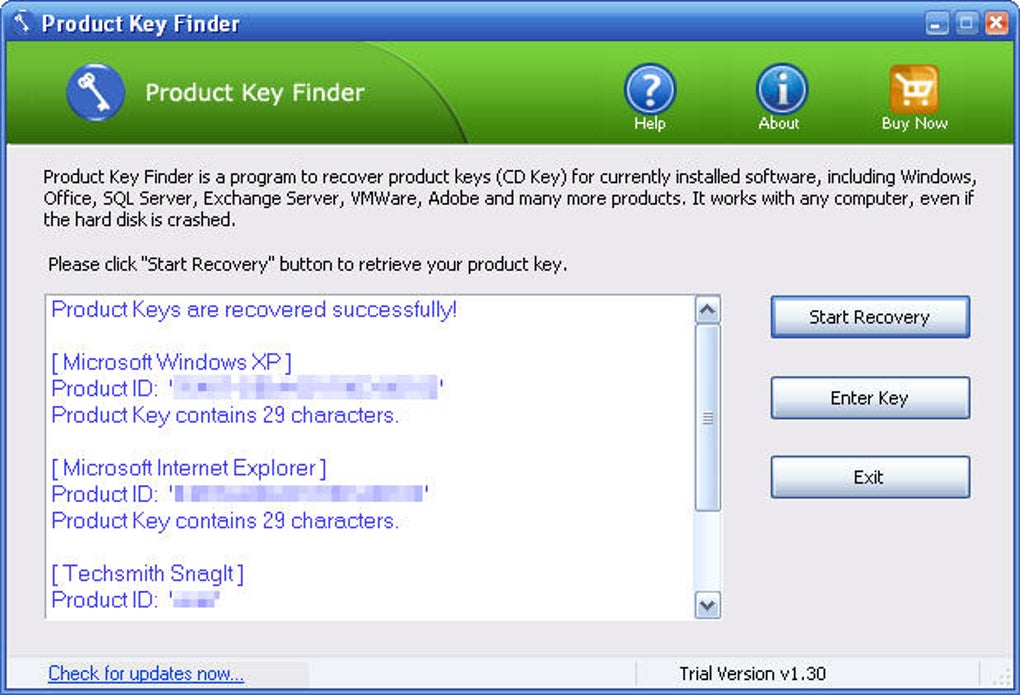Click the Buy Now shopping cart icon
The width and height of the screenshot is (1020, 695).
pos(914,90)
